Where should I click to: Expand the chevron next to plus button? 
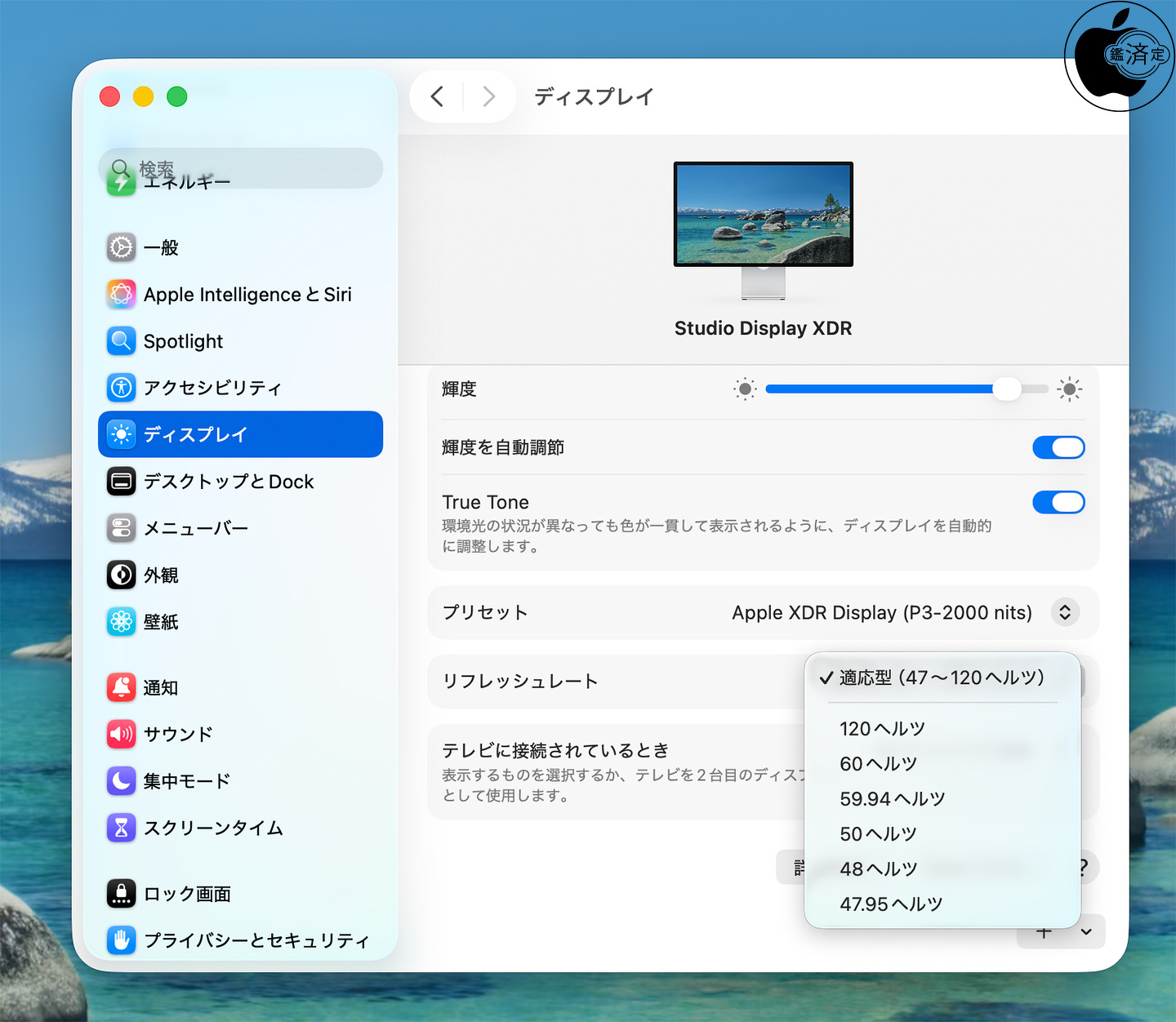(x=1086, y=932)
